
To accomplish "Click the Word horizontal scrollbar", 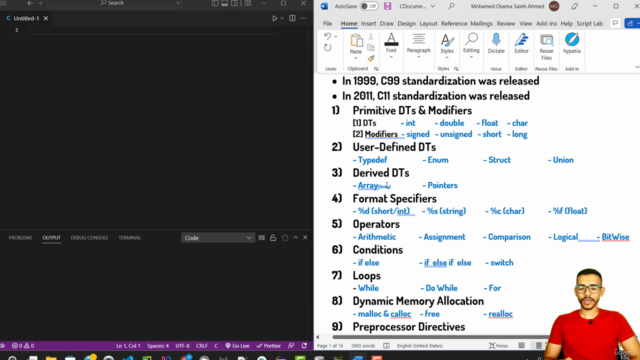I will click(x=441, y=337).
